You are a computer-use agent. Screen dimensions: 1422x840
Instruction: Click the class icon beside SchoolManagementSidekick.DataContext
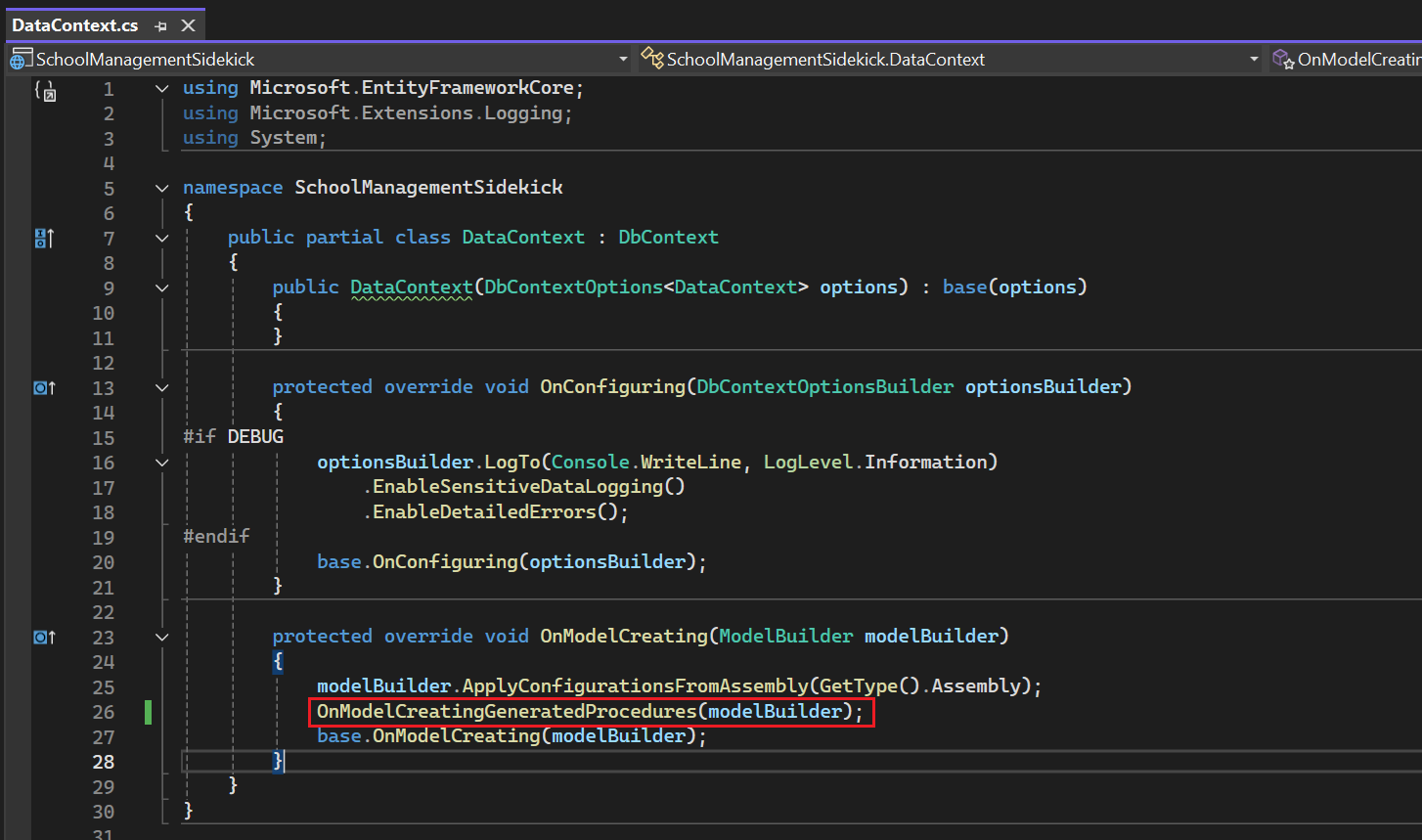coord(652,60)
